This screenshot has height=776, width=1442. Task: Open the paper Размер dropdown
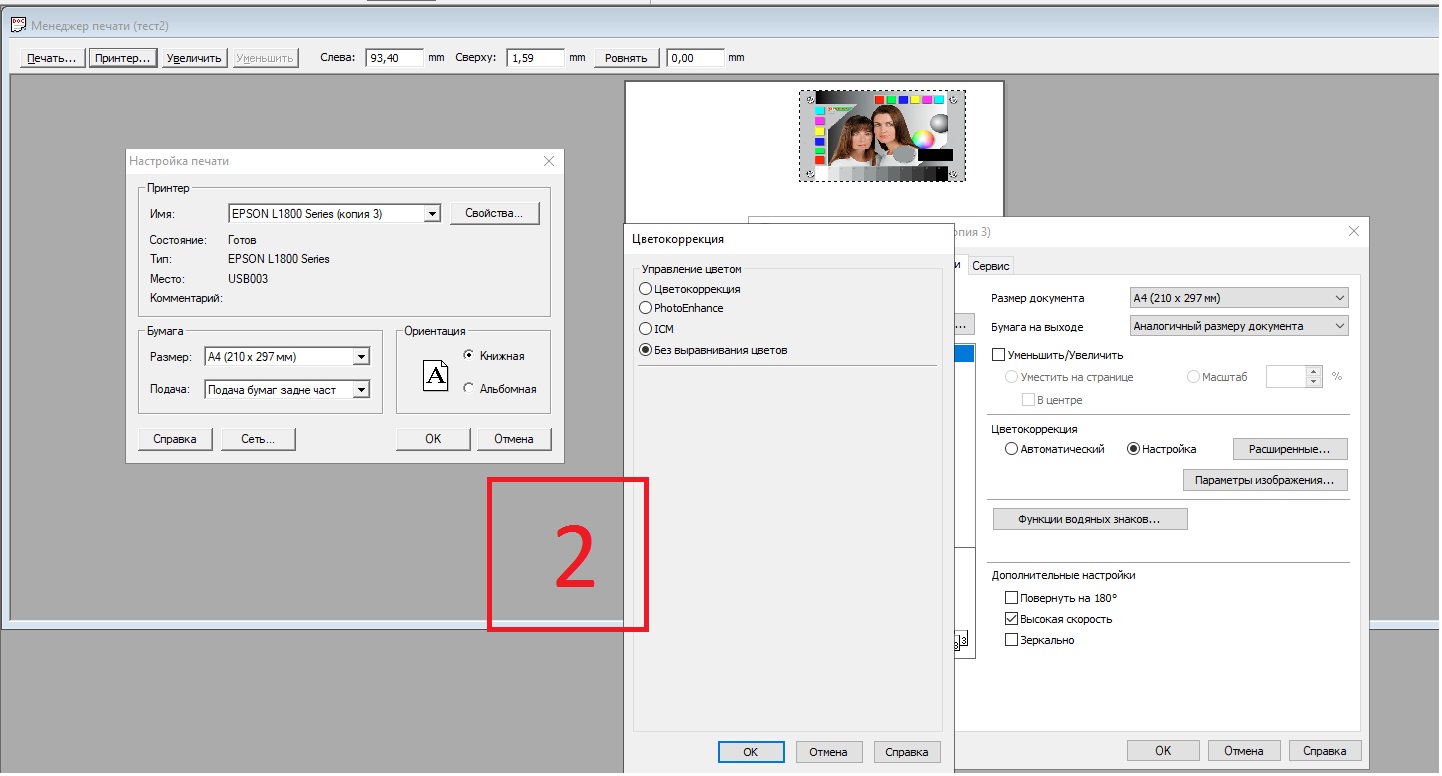click(361, 357)
